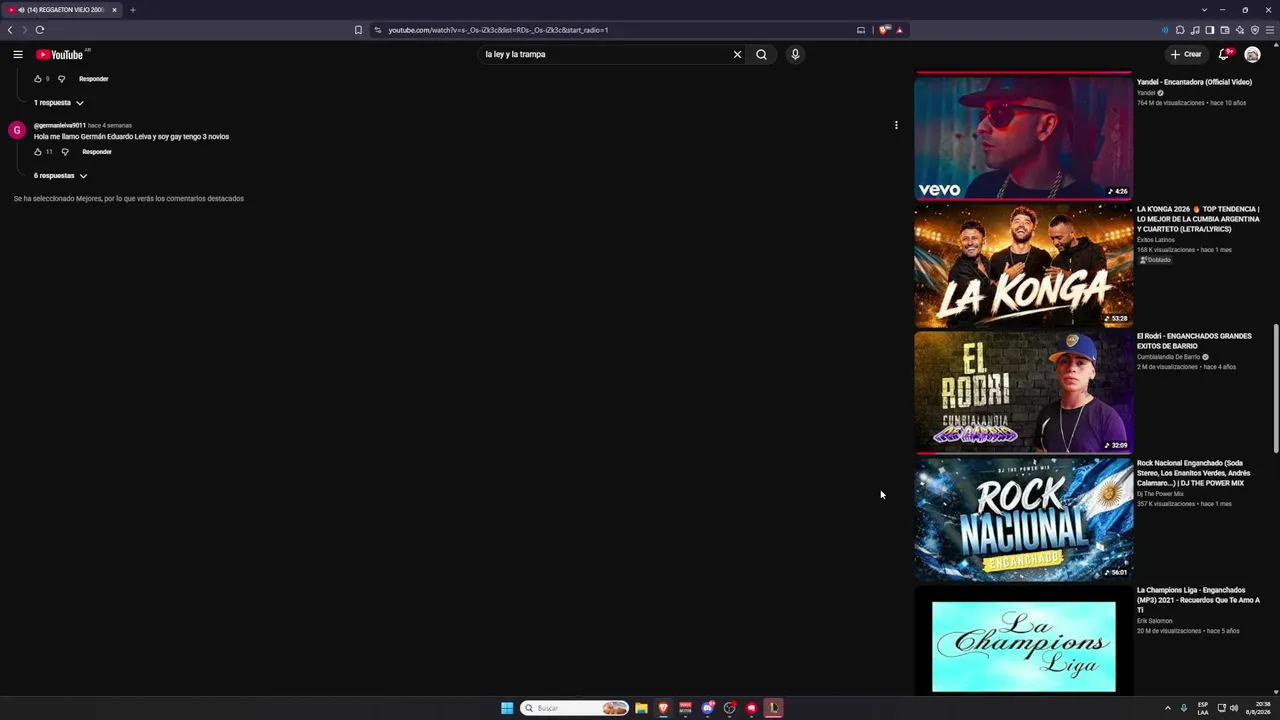Show hidden system tray icons
1280x720 pixels.
tap(1167, 708)
